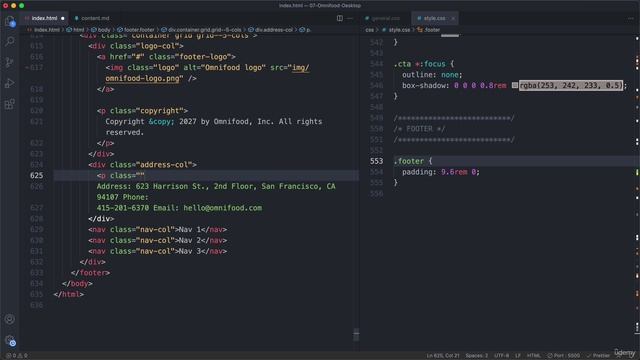Click the .footer selector in CSS
Screen dimensions: 640x360
click(409, 161)
